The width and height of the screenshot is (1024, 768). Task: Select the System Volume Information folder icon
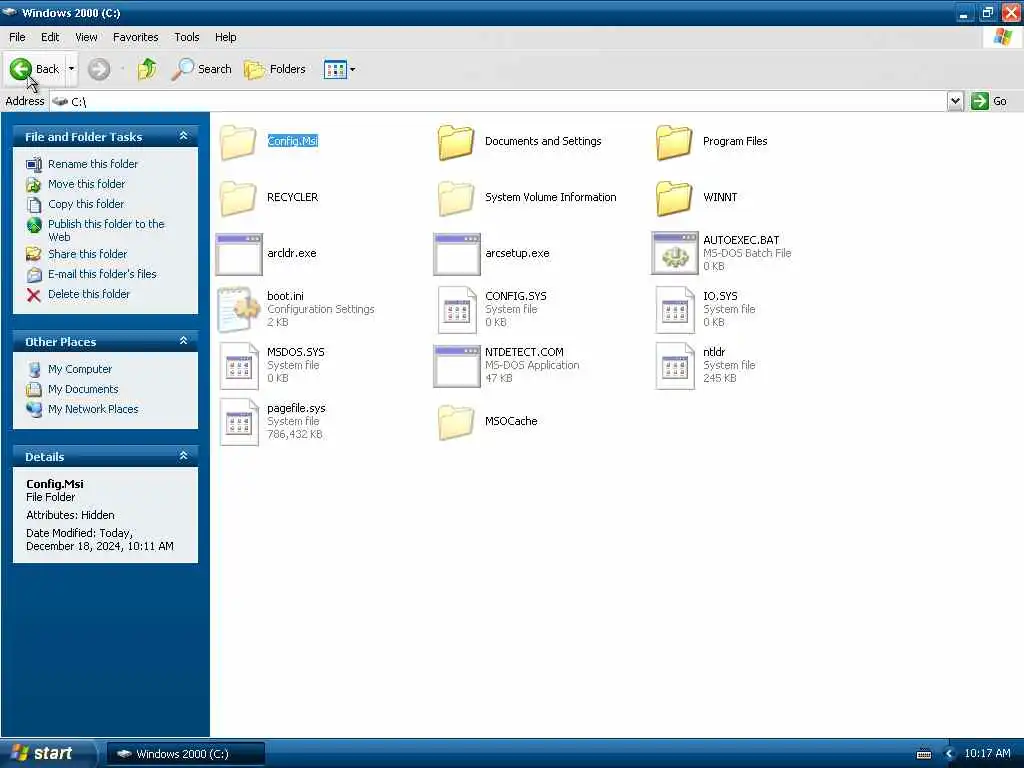point(456,198)
